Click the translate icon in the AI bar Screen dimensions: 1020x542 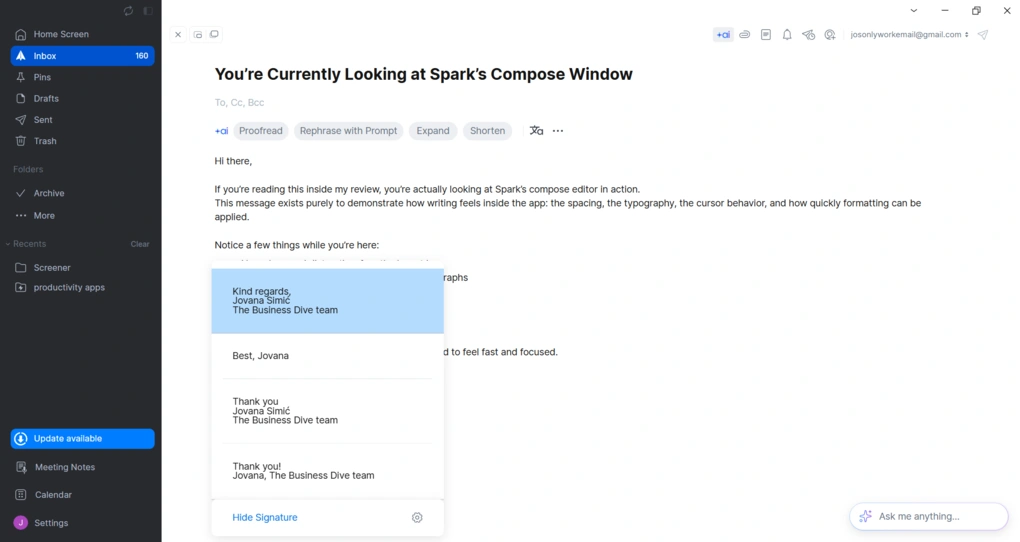[536, 131]
